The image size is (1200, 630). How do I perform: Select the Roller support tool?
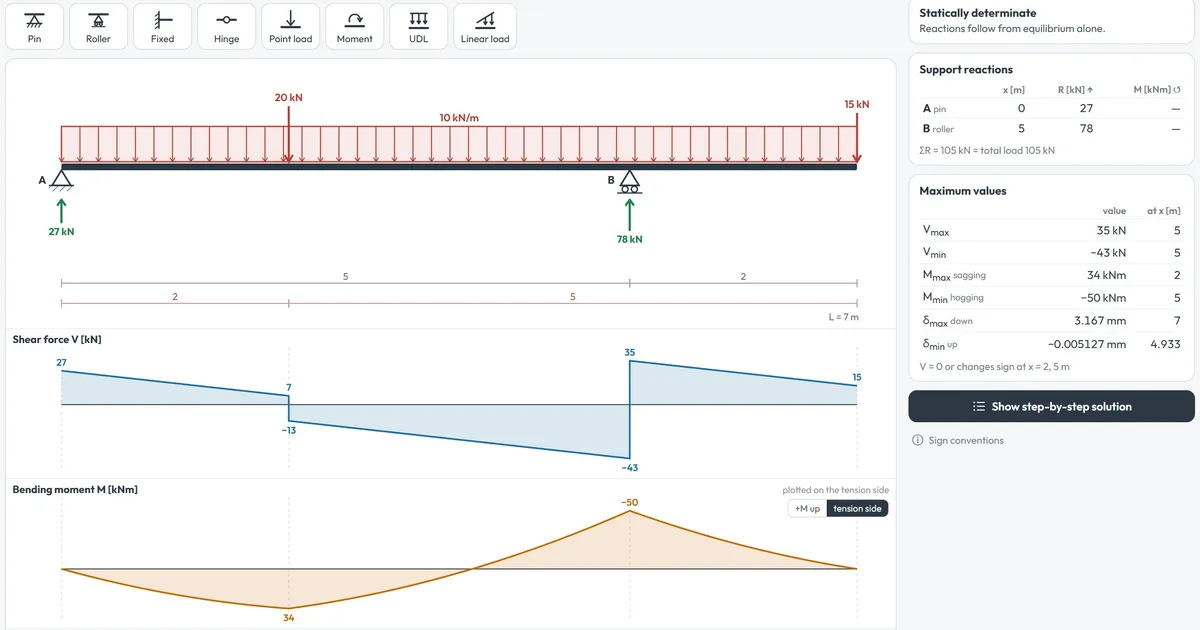coord(98,26)
